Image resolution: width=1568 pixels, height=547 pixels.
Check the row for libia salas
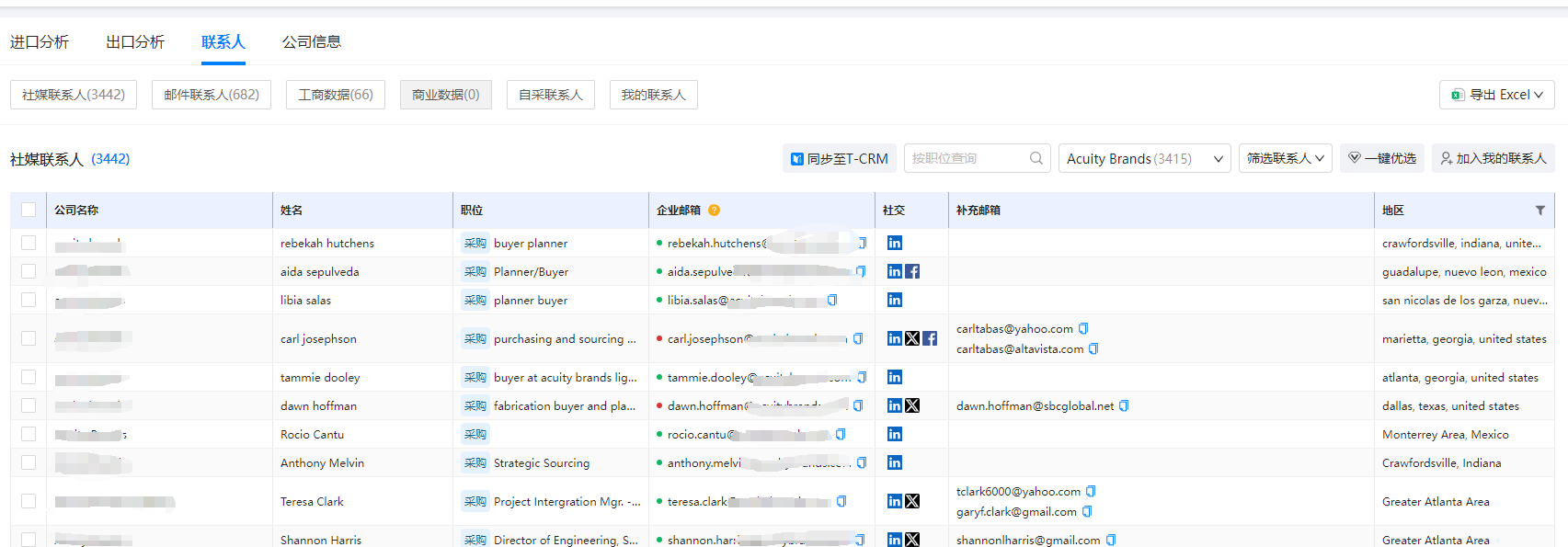(29, 300)
